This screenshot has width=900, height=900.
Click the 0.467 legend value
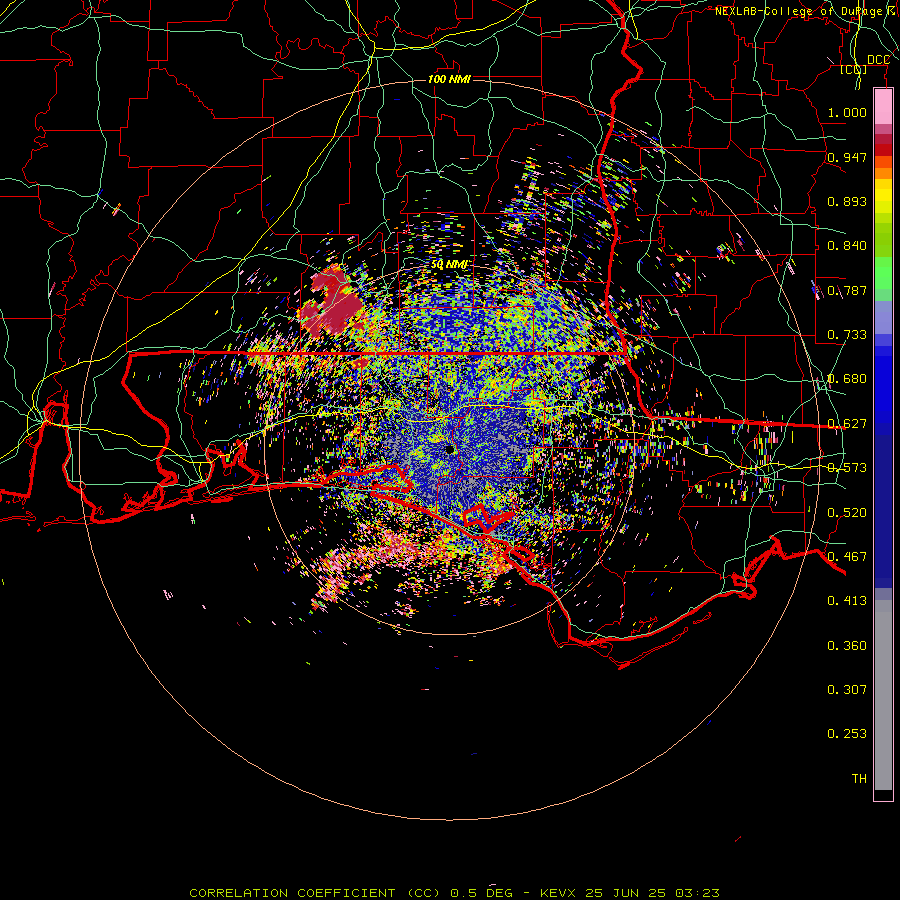[x=847, y=557]
